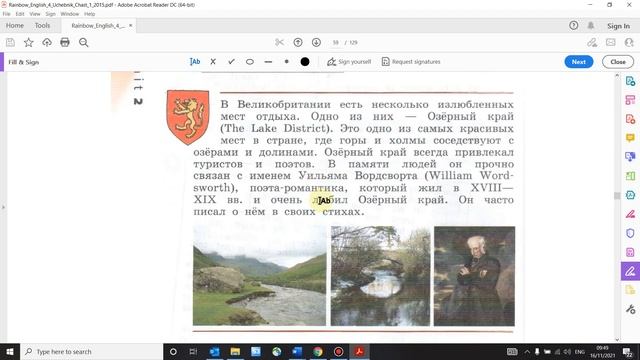Select the circle shape tool
640x360 pixels.
tap(250, 62)
